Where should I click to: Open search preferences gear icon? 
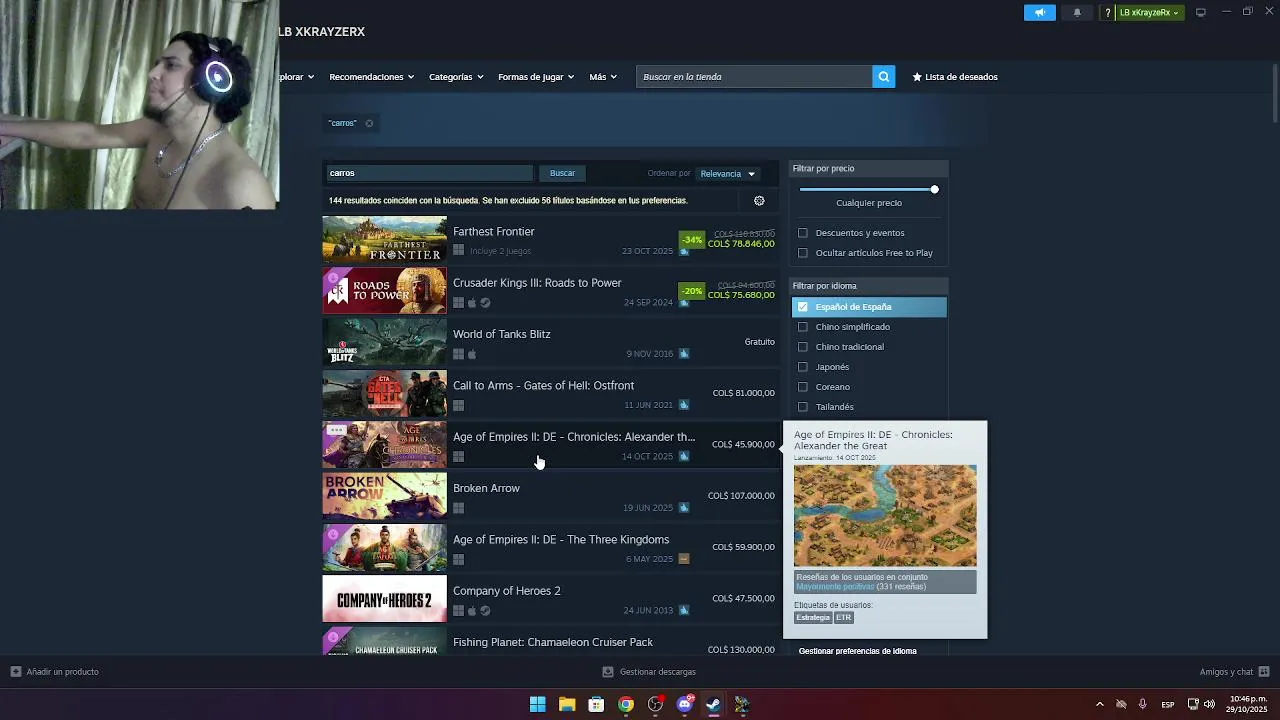point(759,200)
